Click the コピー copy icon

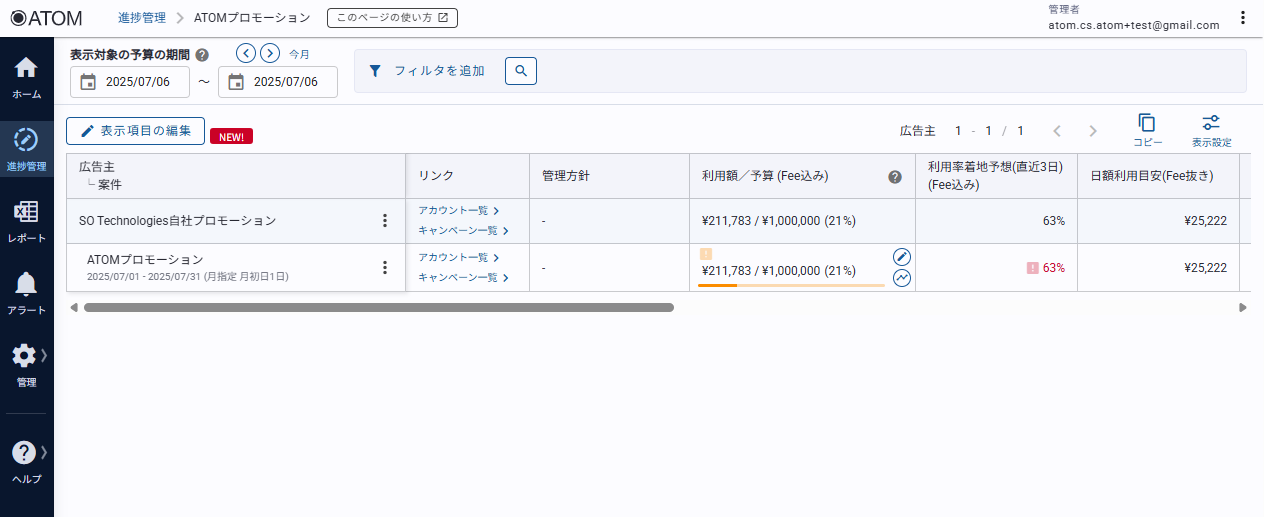1147,123
